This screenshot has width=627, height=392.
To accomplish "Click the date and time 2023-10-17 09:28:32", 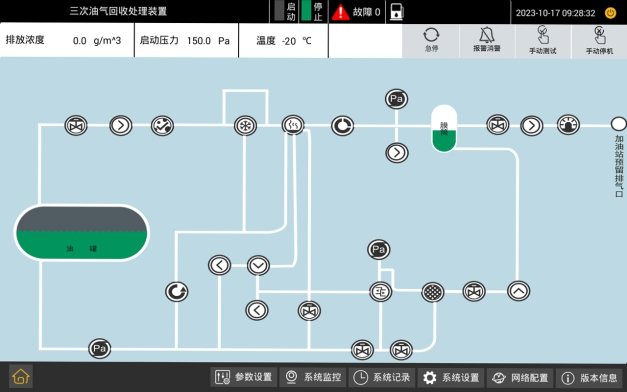I will [x=555, y=13].
